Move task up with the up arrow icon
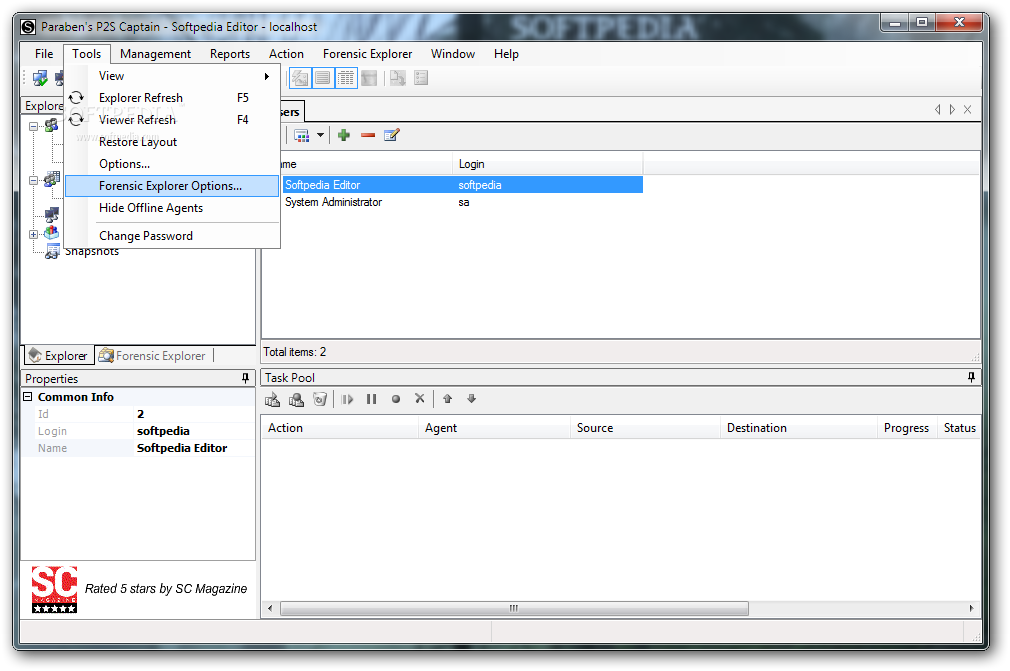This screenshot has height=671, width=1010. coord(448,399)
